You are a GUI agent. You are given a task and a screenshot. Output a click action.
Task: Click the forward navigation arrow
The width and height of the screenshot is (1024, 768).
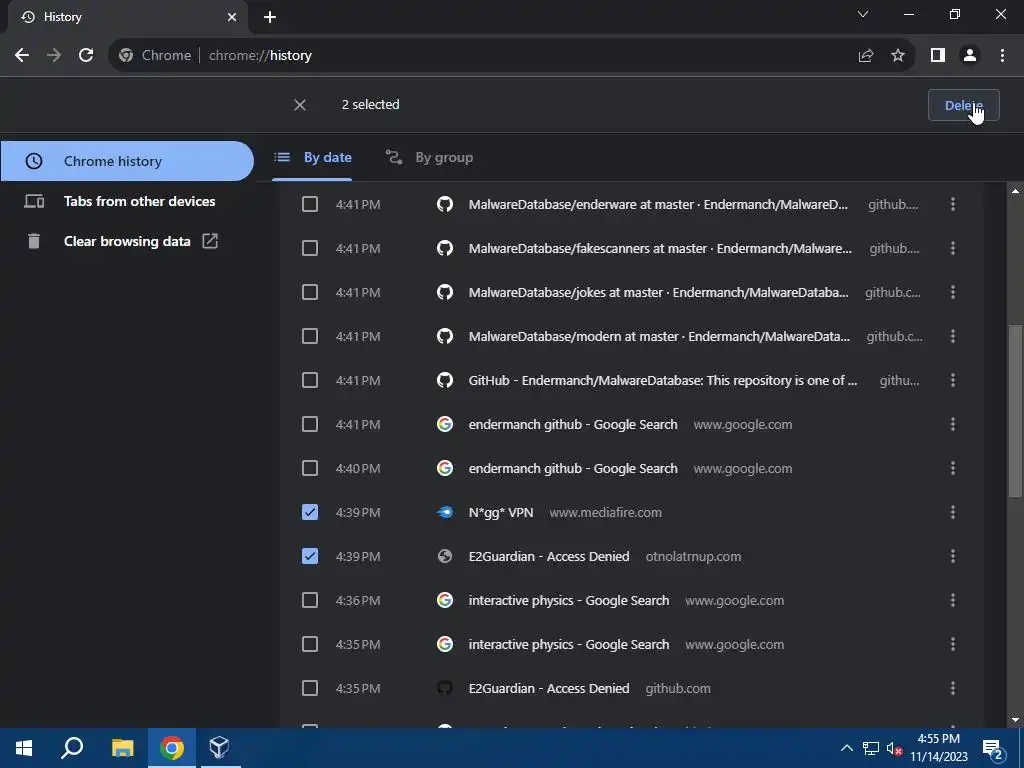coord(54,56)
